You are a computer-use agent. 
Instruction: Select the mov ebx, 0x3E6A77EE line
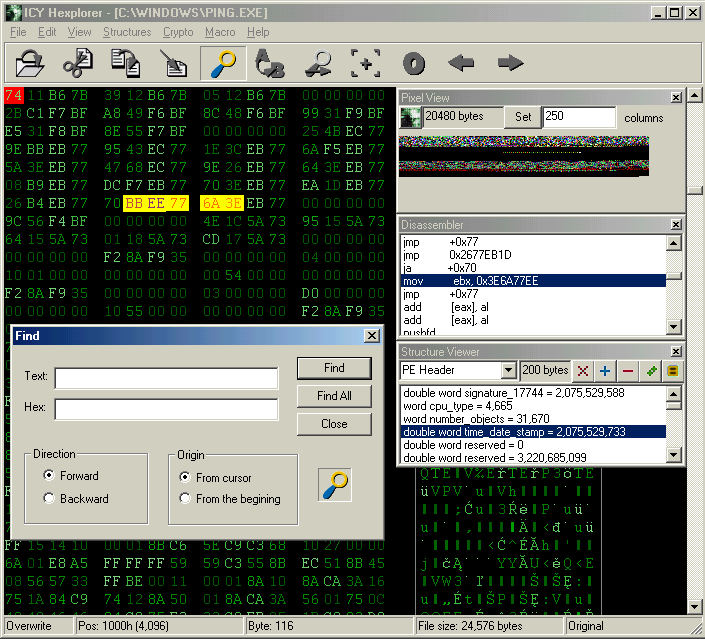pyautogui.click(x=533, y=281)
